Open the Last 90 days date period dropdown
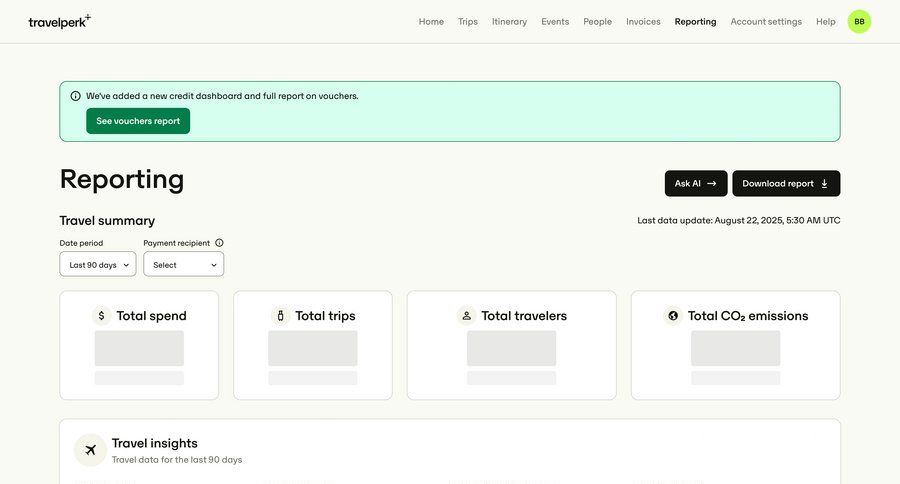Image resolution: width=900 pixels, height=484 pixels. click(98, 265)
